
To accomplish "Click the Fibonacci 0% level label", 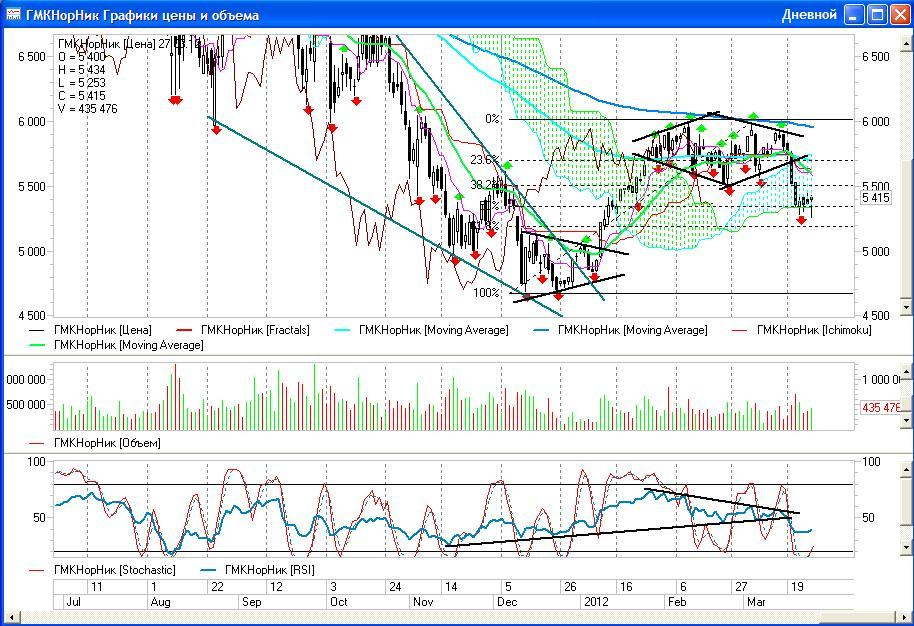I will (x=492, y=119).
